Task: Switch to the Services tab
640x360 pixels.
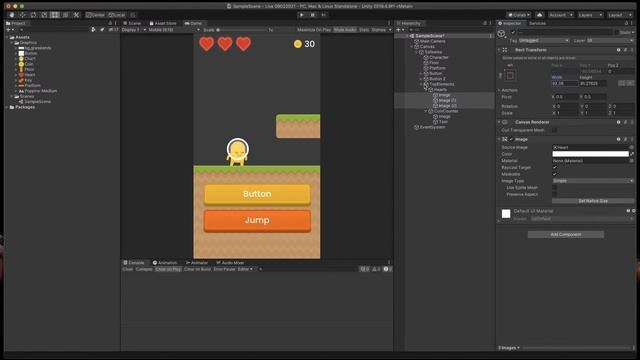Action: (537, 23)
